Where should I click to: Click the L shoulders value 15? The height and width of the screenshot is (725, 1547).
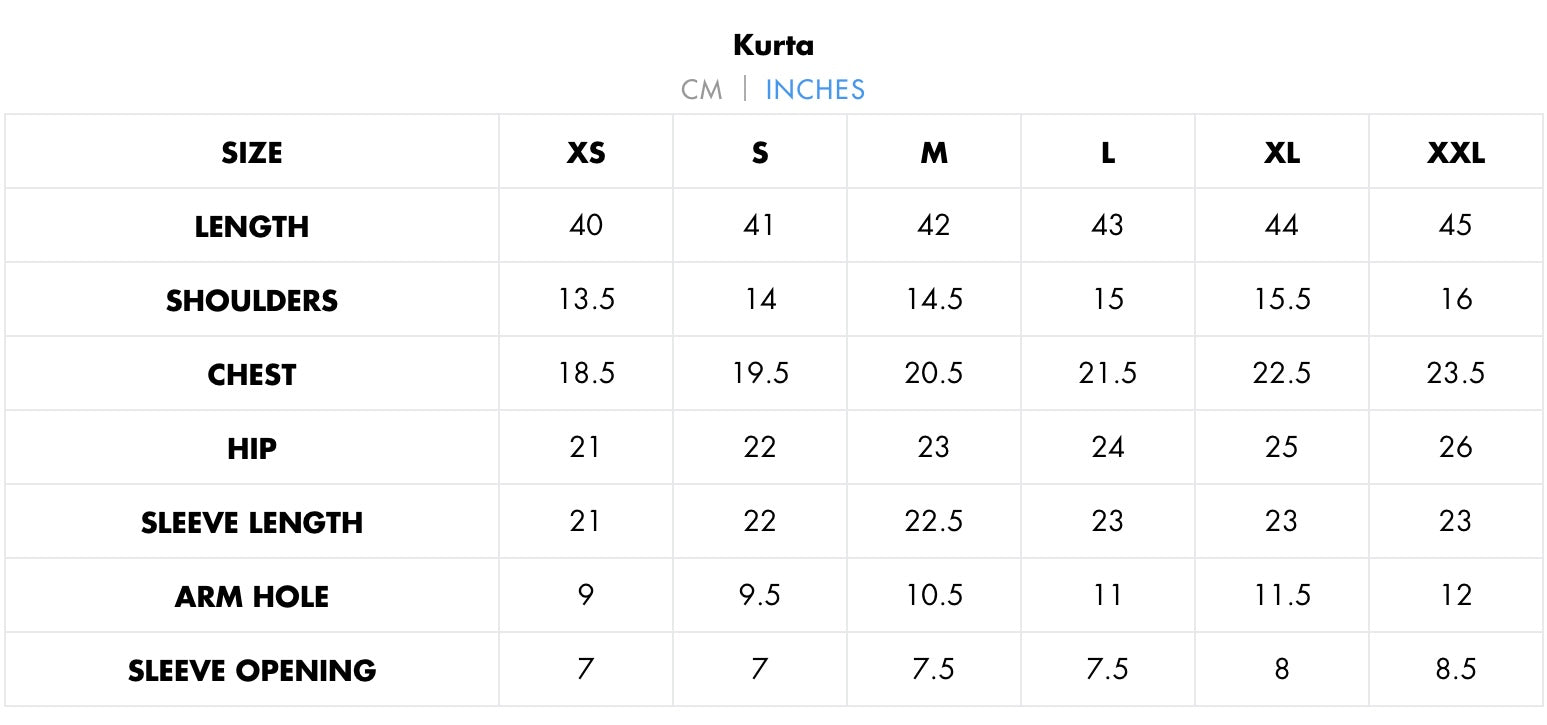coord(1107,300)
